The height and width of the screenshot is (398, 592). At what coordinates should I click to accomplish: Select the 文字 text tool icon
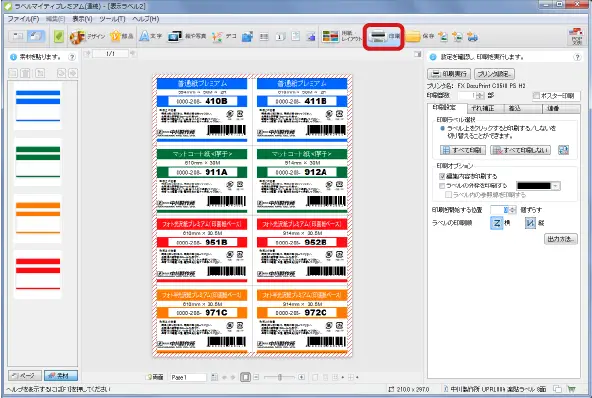point(144,36)
